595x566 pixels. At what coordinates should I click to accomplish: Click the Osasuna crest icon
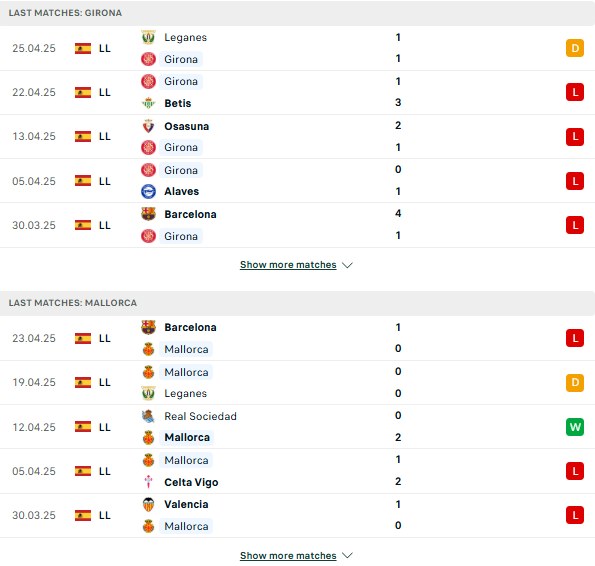148,126
